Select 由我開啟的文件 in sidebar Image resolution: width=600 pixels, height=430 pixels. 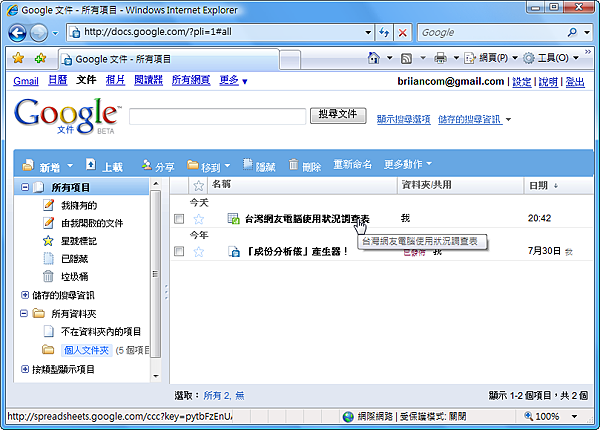point(92,223)
